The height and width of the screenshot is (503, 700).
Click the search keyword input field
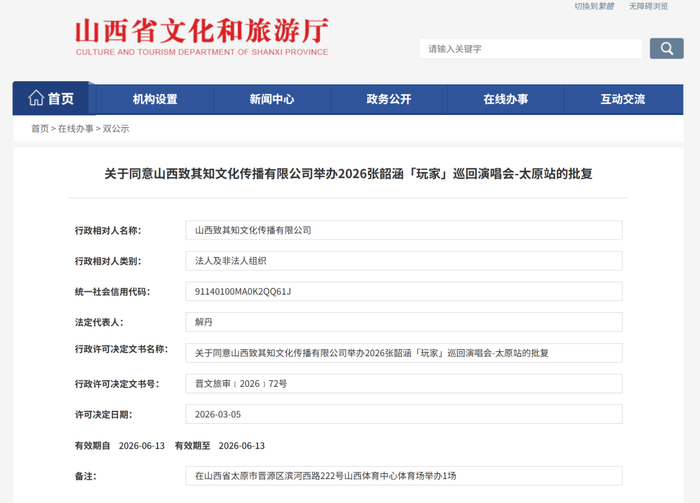530,48
